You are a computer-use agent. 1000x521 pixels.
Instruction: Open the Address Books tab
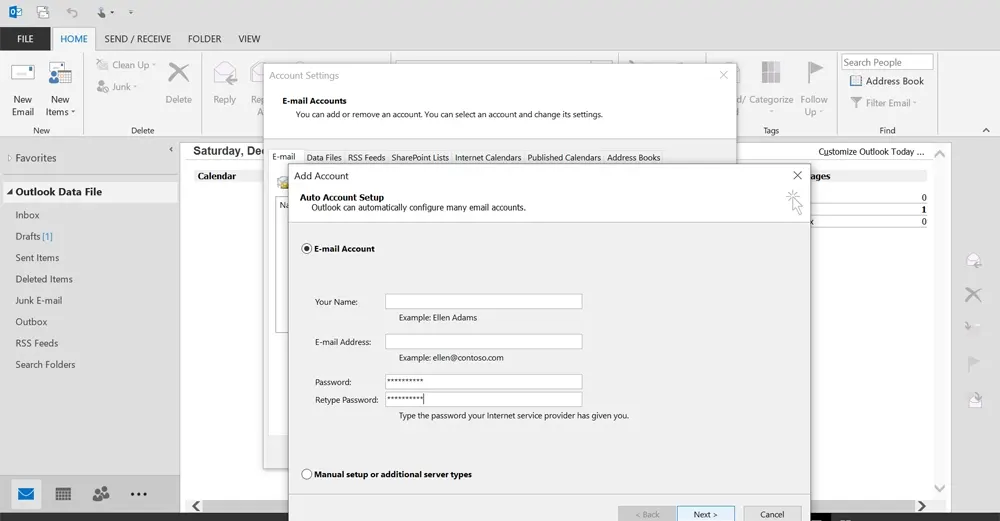tap(633, 158)
